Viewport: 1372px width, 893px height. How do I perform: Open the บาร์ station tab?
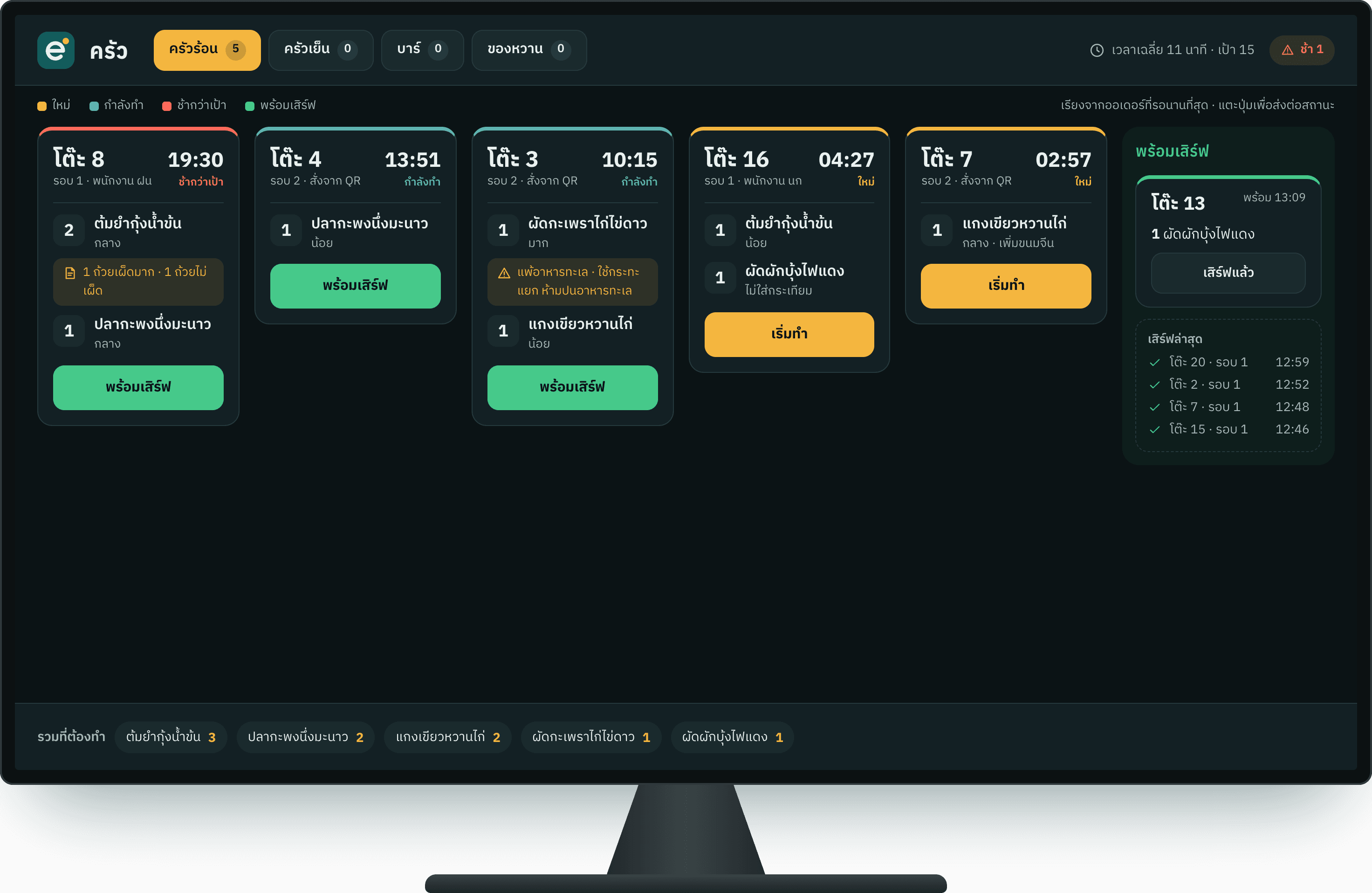pyautogui.click(x=422, y=49)
